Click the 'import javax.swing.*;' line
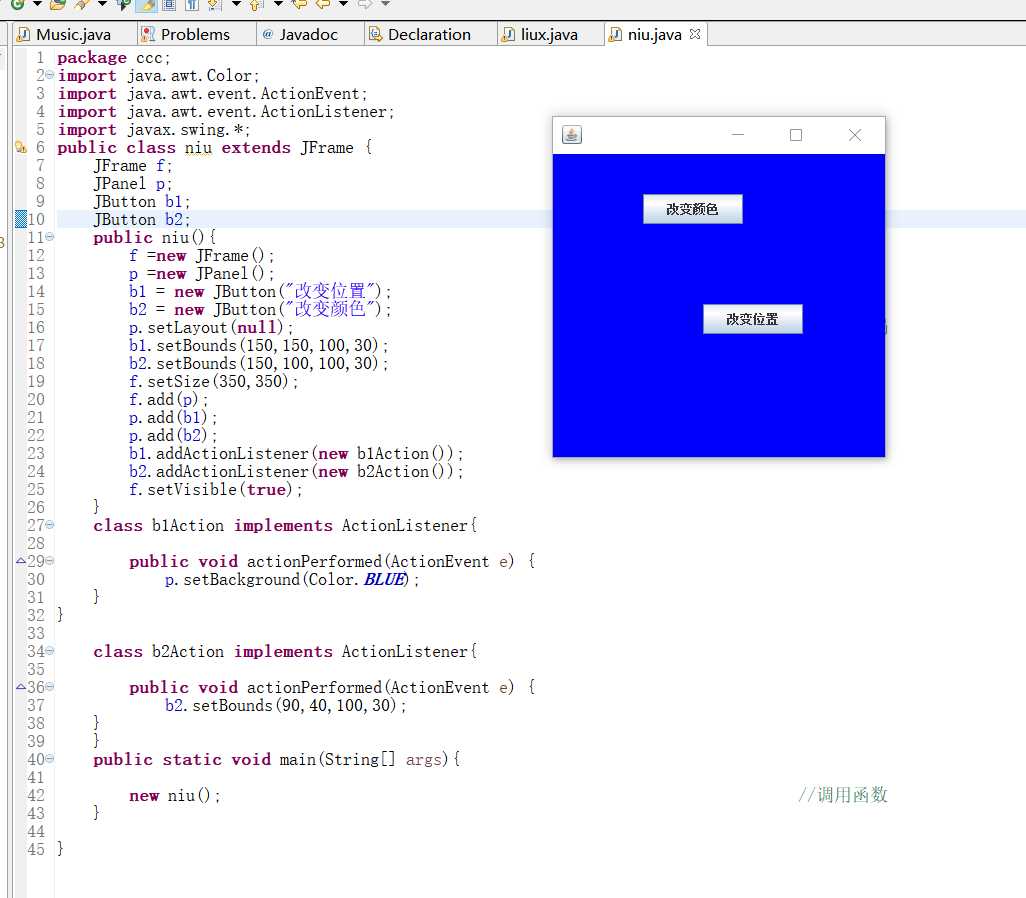Screen dimensions: 1026x898 pyautogui.click(x=154, y=130)
